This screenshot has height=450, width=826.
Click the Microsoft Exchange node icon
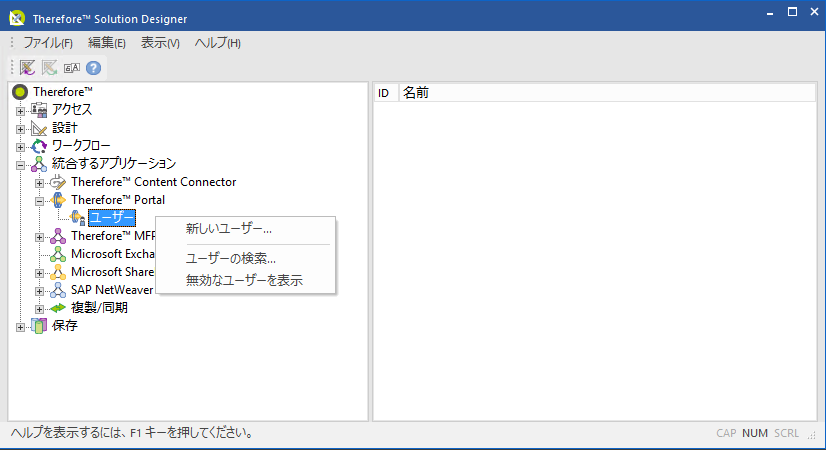tap(58, 254)
